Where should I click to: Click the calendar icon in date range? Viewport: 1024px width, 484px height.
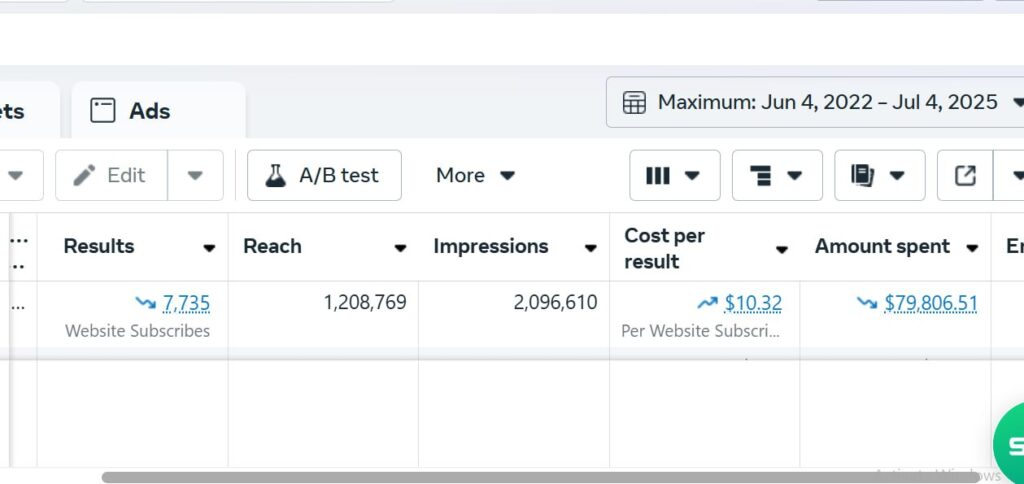coord(634,103)
